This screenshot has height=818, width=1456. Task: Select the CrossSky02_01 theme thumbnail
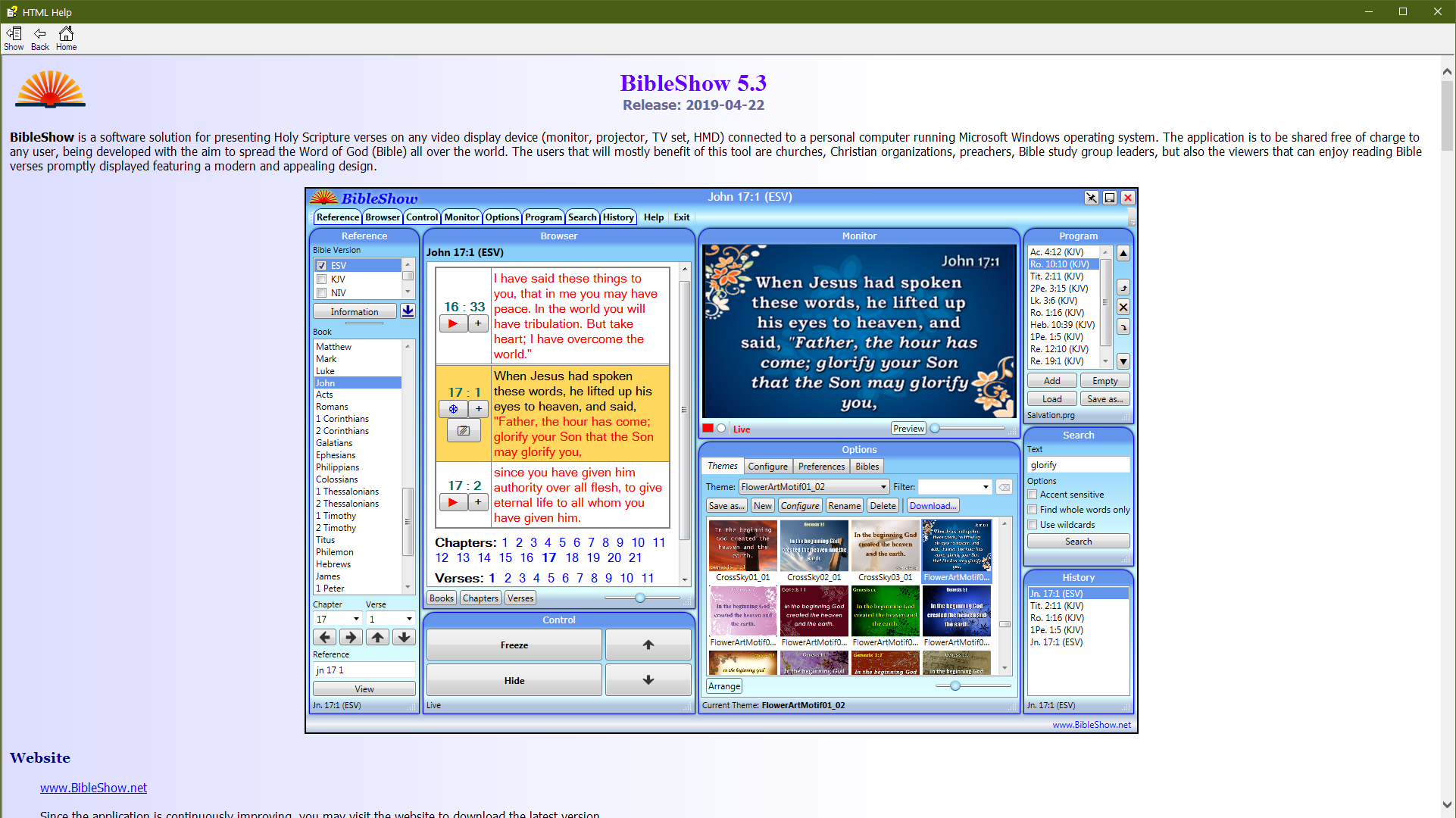coord(814,547)
